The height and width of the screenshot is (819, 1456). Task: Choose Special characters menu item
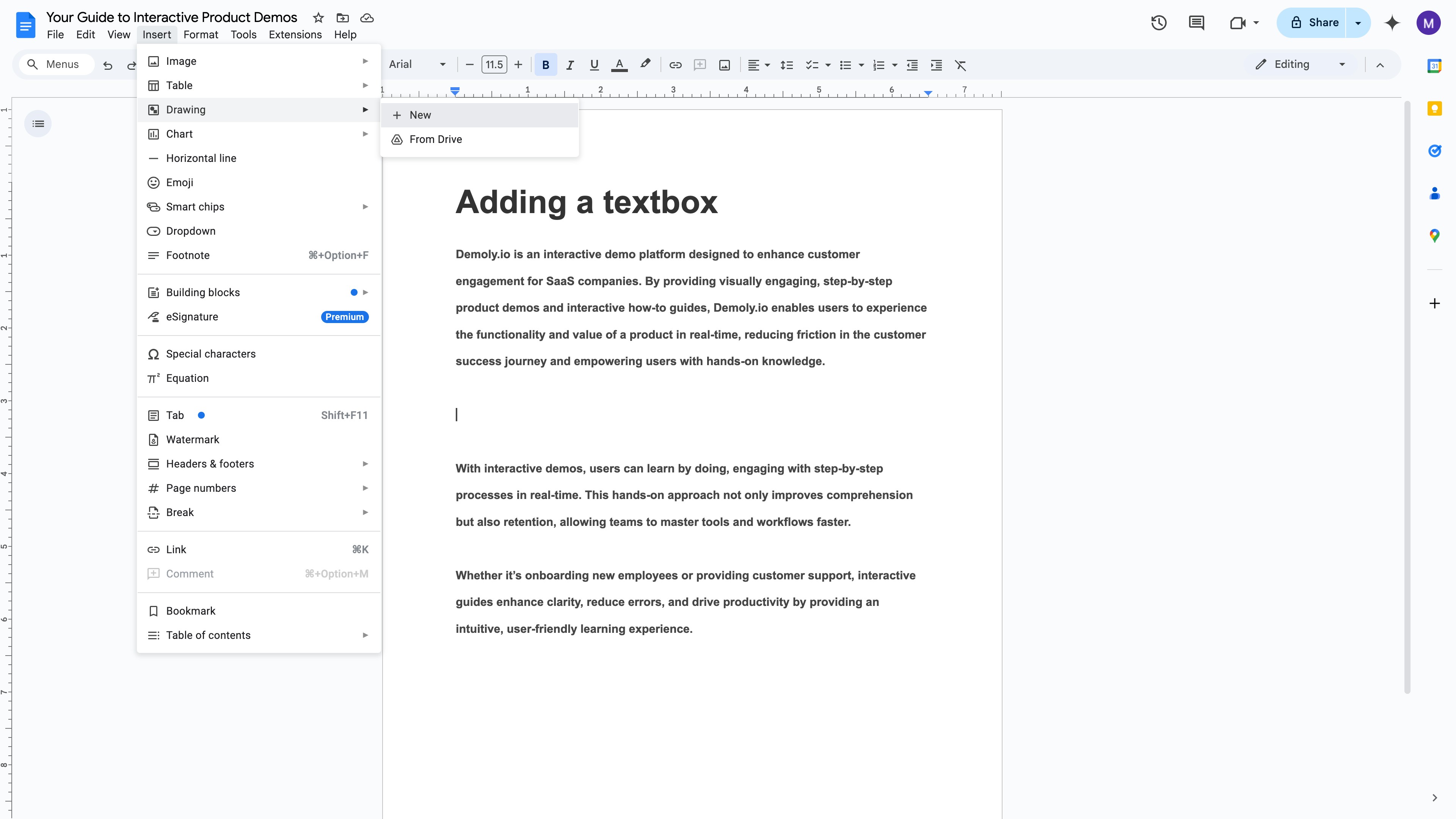(259, 354)
